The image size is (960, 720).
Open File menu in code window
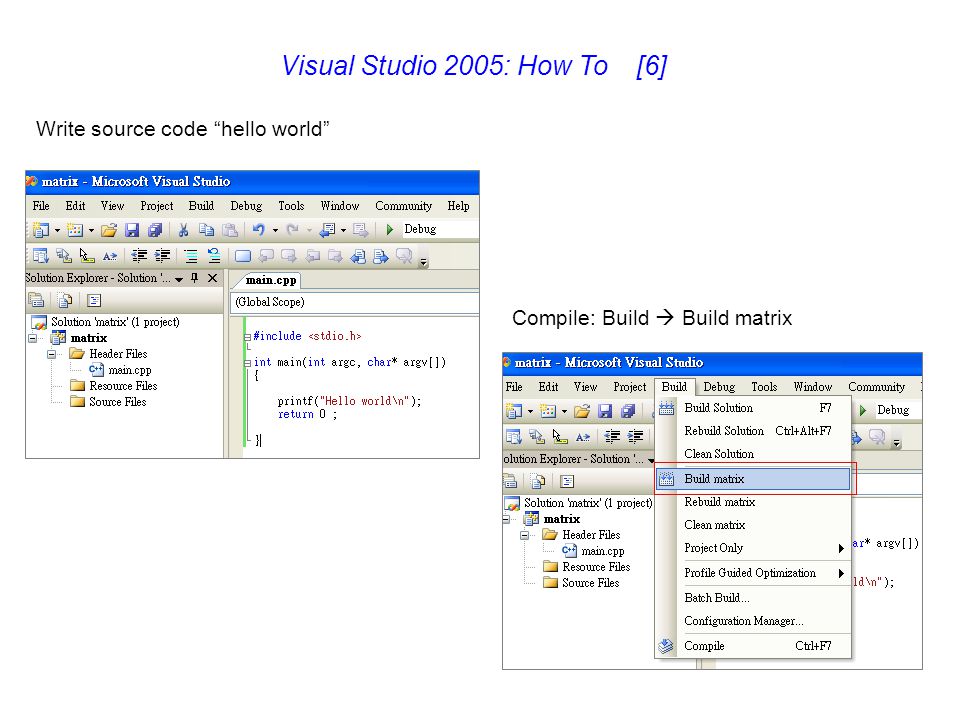(41, 206)
